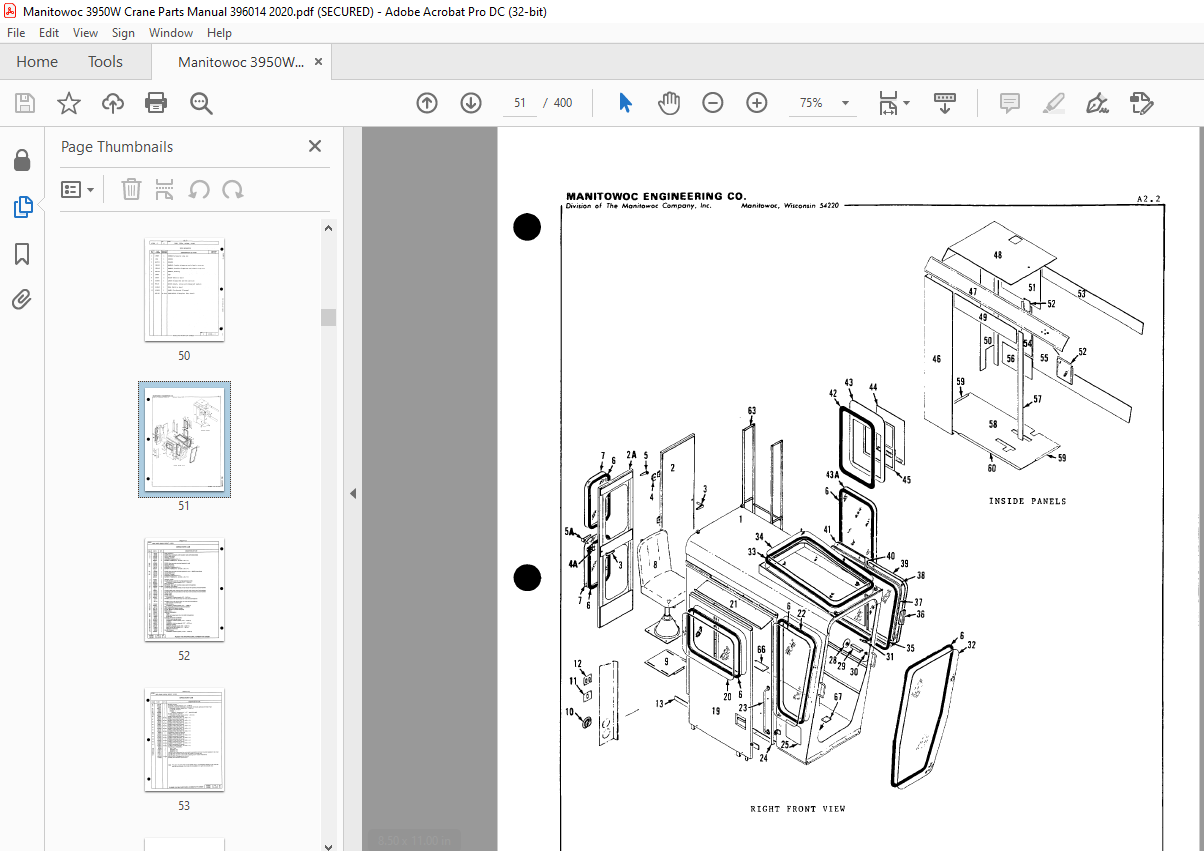Viewport: 1204px width, 851px height.
Task: Save the file with the floppy disk icon
Action: [x=25, y=103]
